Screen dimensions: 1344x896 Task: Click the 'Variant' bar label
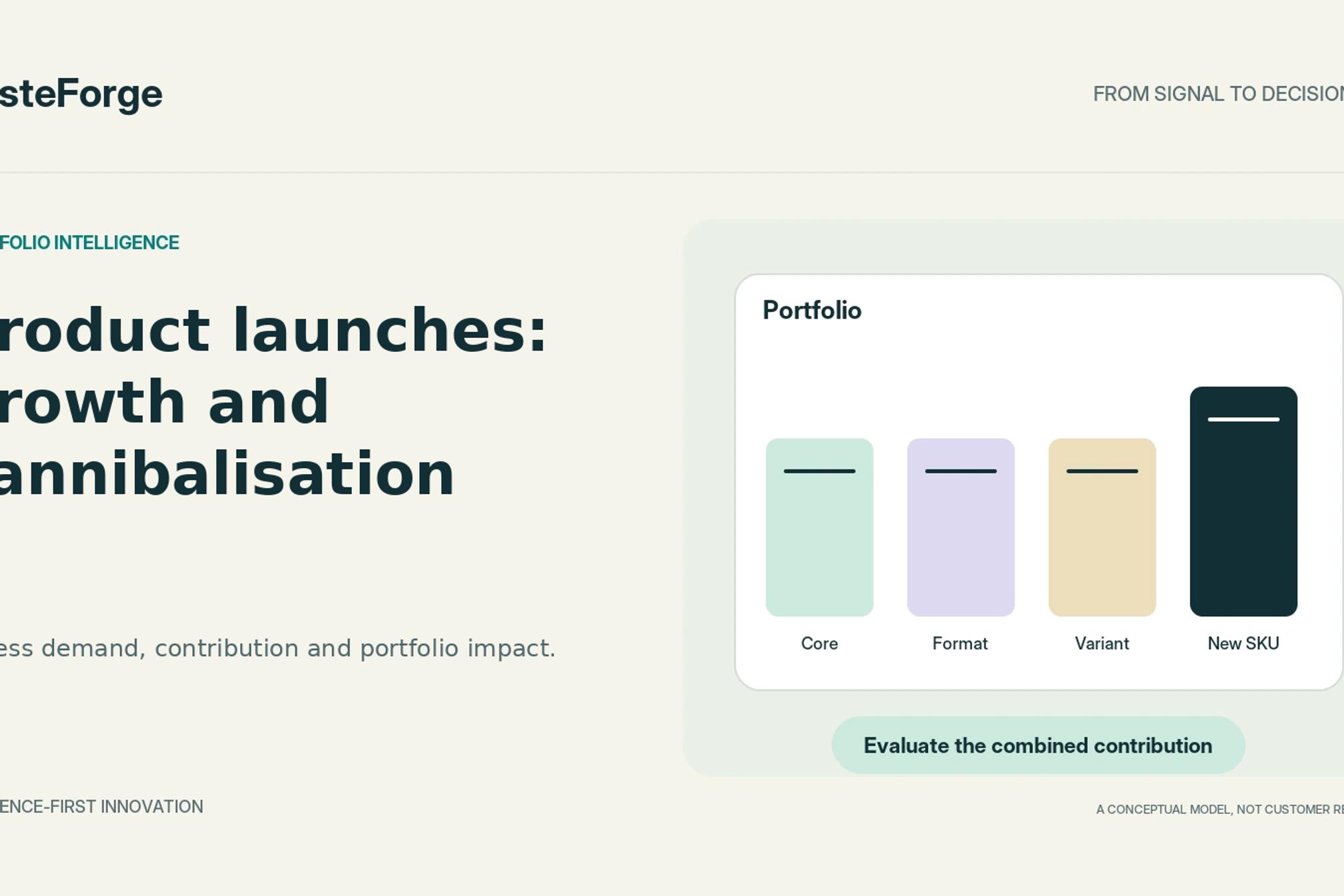tap(1102, 643)
